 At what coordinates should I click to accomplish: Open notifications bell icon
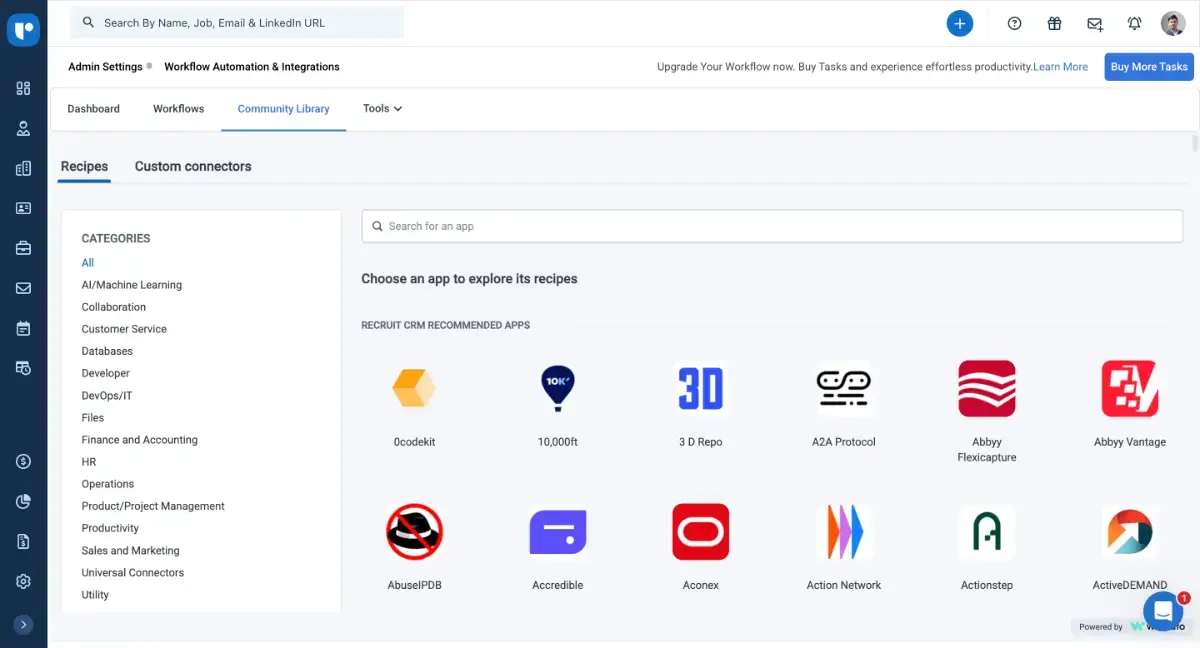(x=1134, y=23)
